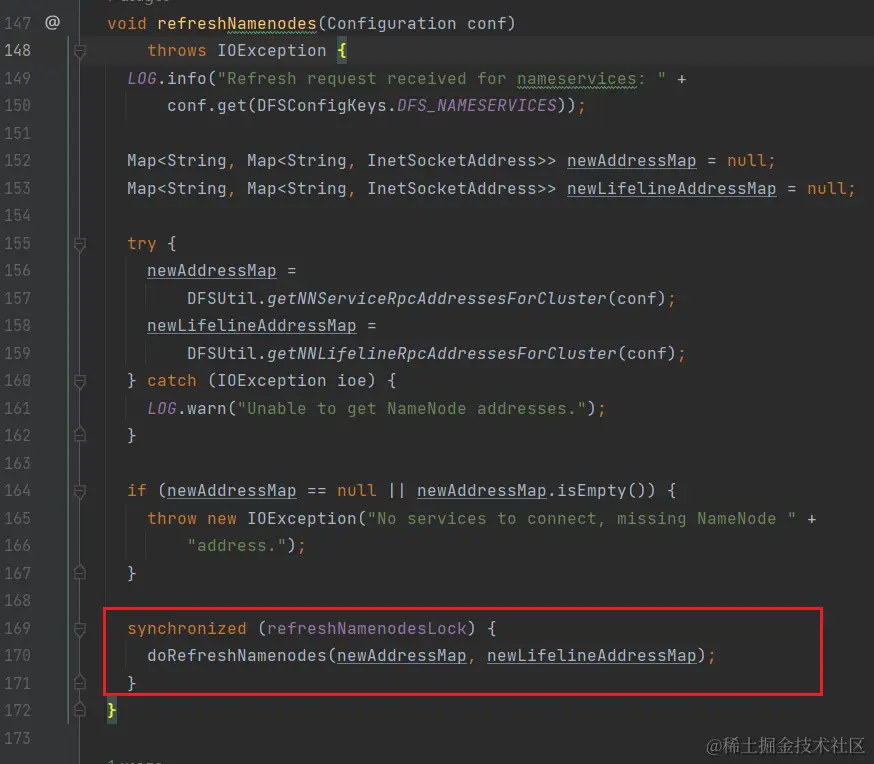The image size is (874, 764).
Task: Click getNNLifelineRpcAddressesForCluster method call
Action: click(x=441, y=354)
